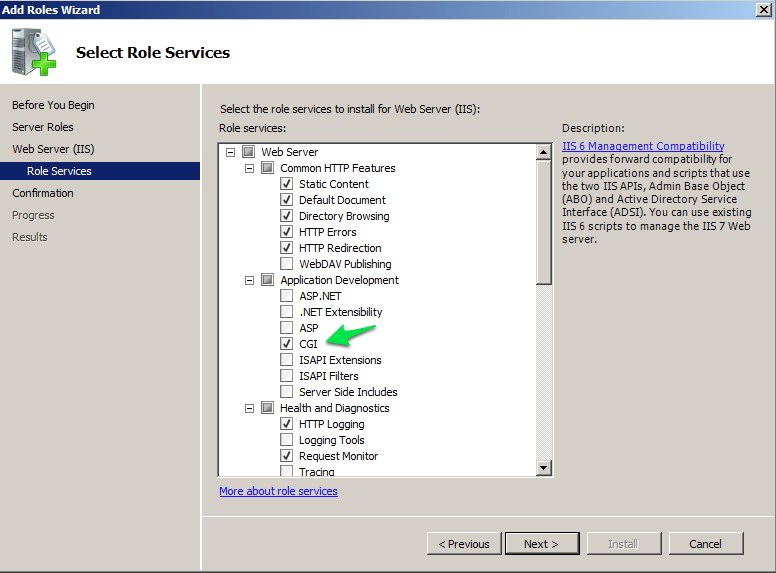Toggle the Application Development group checkbox
This screenshot has width=776, height=573.
click(x=267, y=280)
